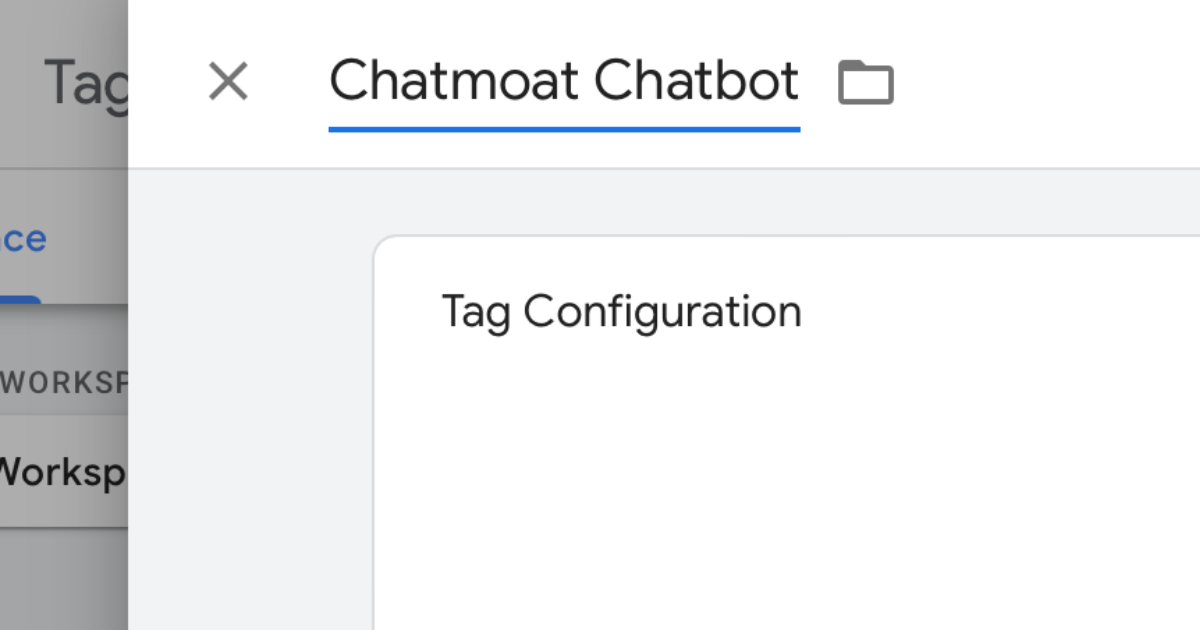
Task: Click white space right of Tag Configuration heading
Action: tap(1000, 311)
